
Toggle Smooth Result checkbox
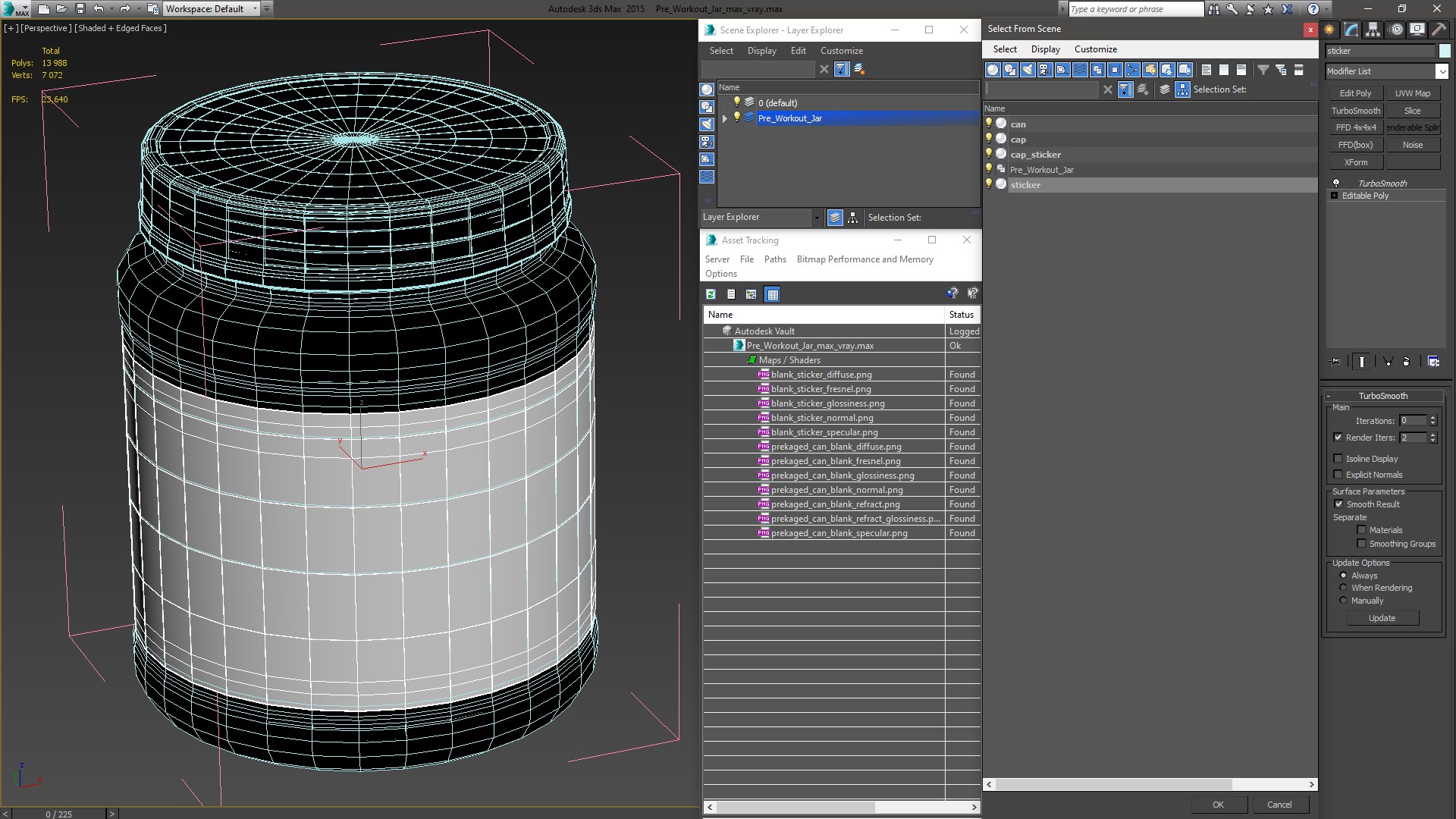[1338, 504]
